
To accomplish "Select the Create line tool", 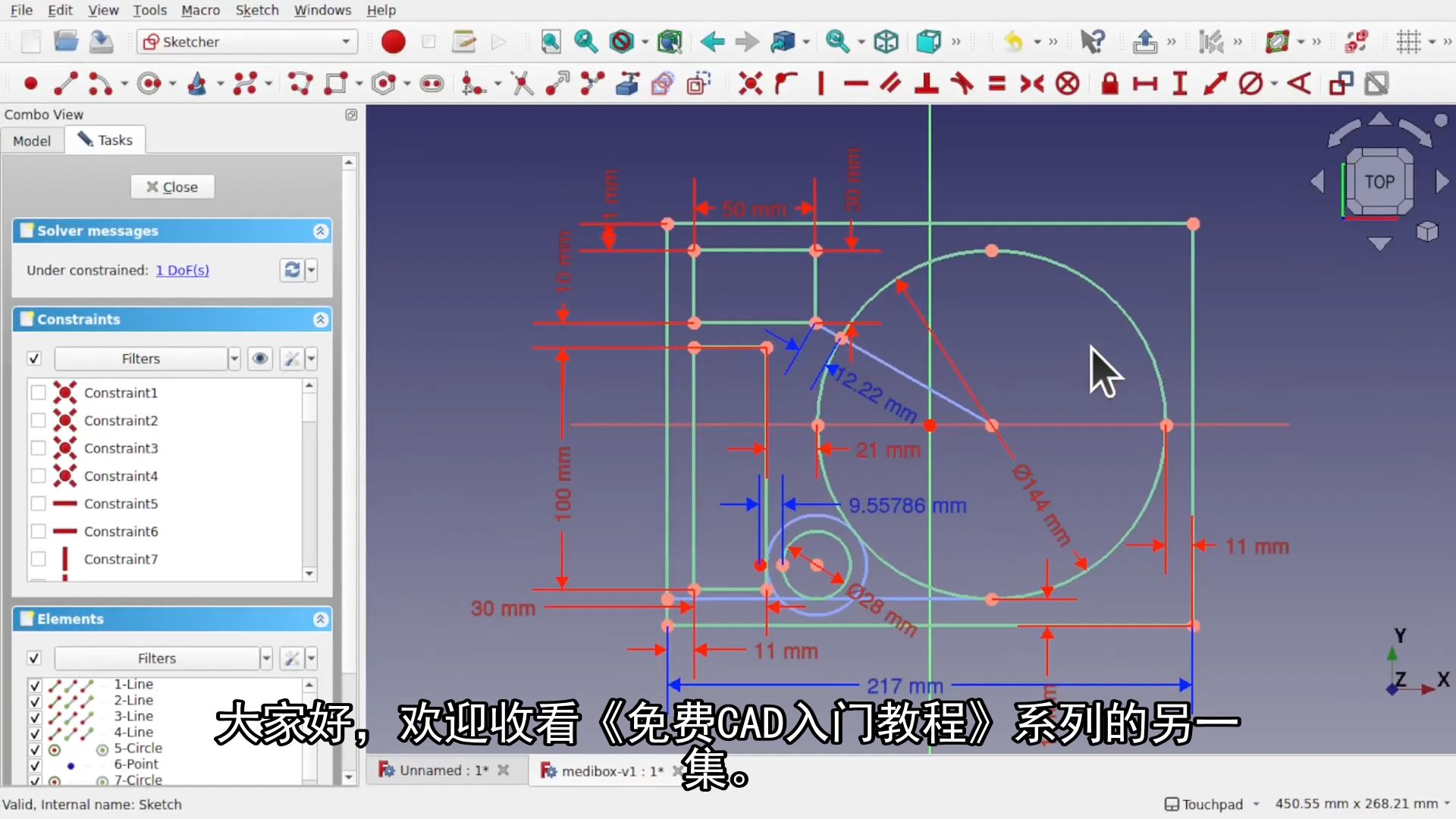I will (65, 83).
